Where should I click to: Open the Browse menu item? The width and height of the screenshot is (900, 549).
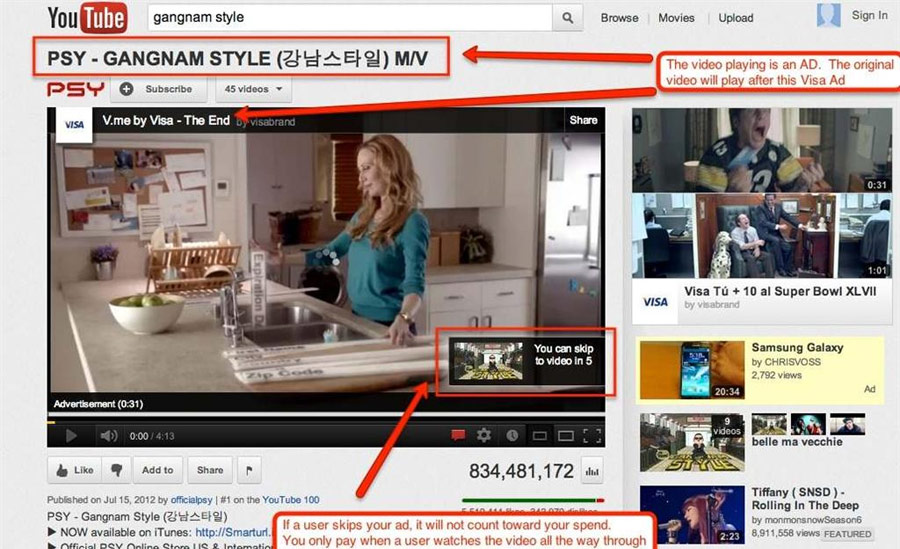619,18
